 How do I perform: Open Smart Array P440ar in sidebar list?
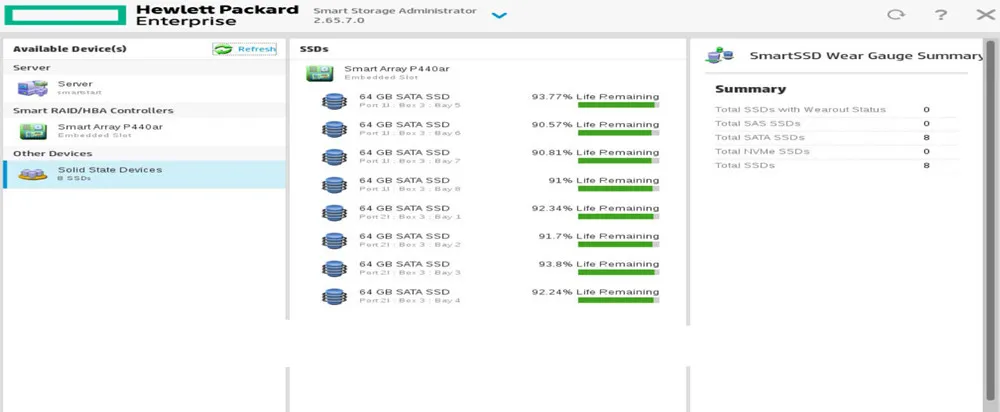144,131
